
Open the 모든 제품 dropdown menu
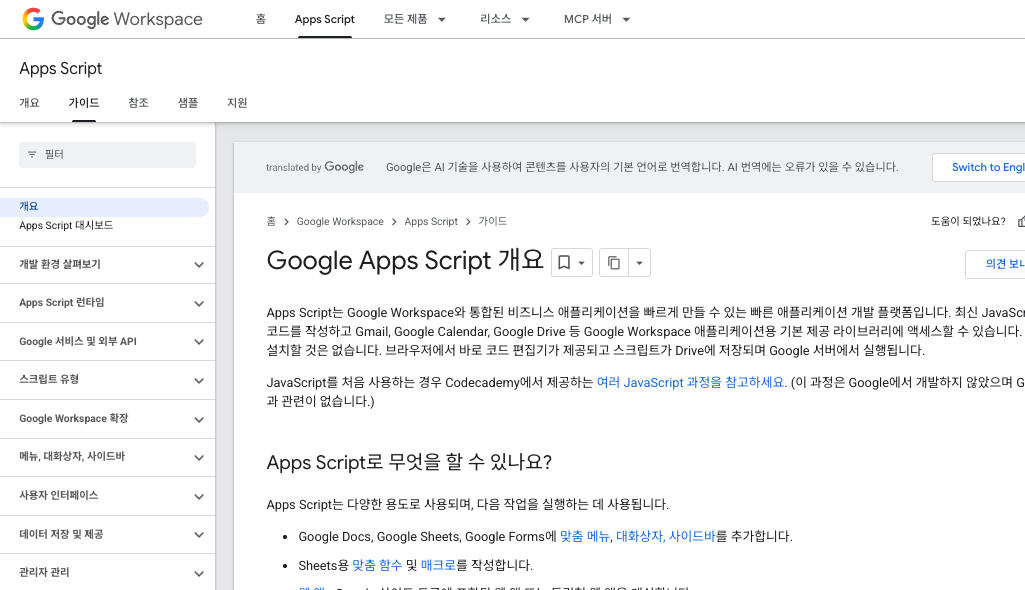[414, 19]
